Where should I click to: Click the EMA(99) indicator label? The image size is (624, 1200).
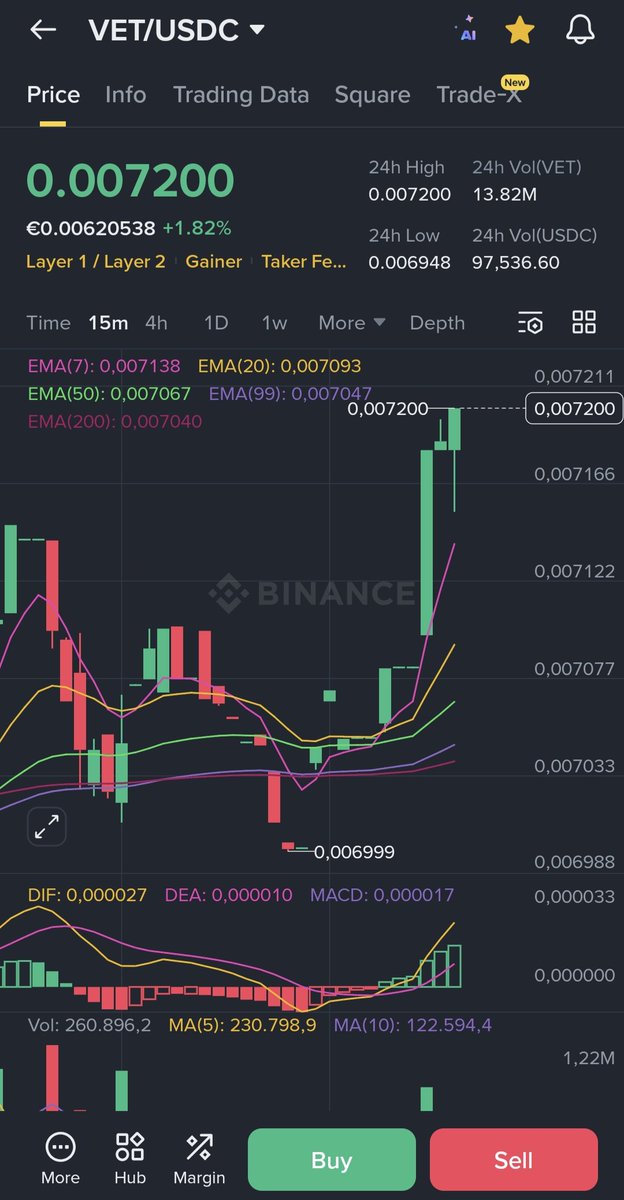(x=290, y=394)
